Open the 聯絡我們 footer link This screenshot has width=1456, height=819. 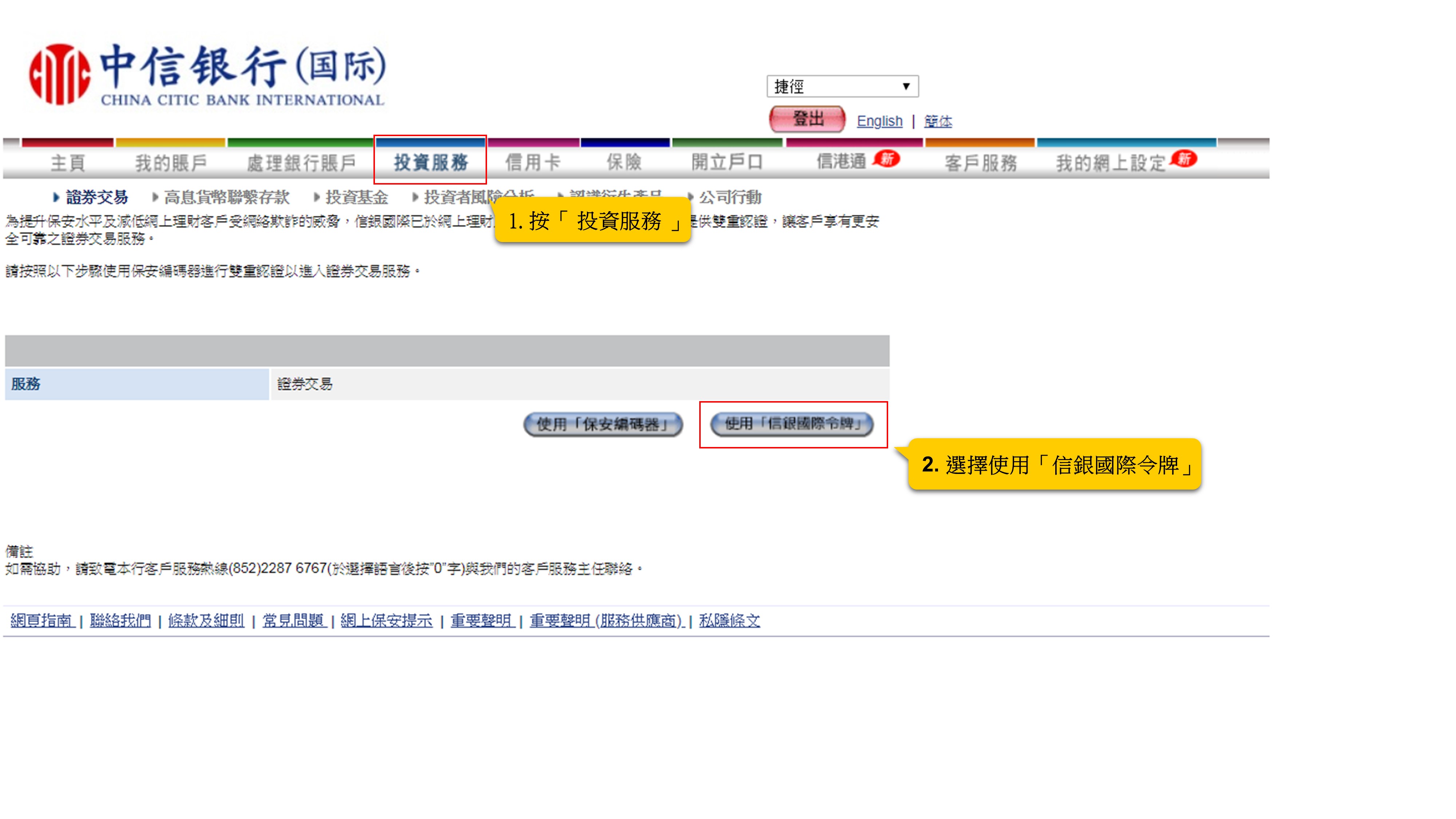click(120, 621)
